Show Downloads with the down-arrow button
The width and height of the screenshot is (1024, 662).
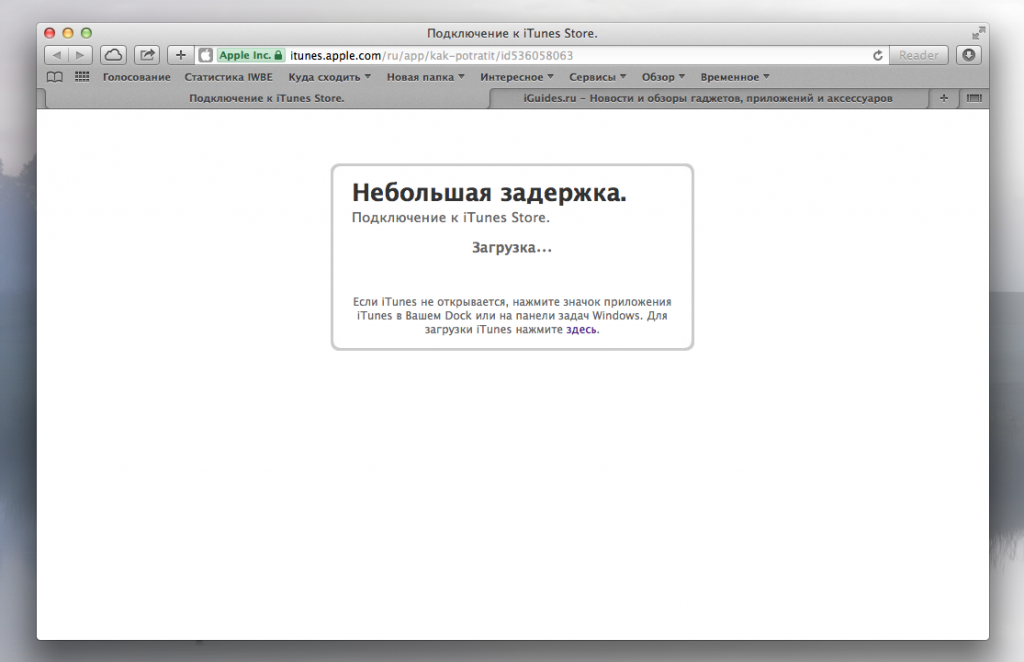968,55
